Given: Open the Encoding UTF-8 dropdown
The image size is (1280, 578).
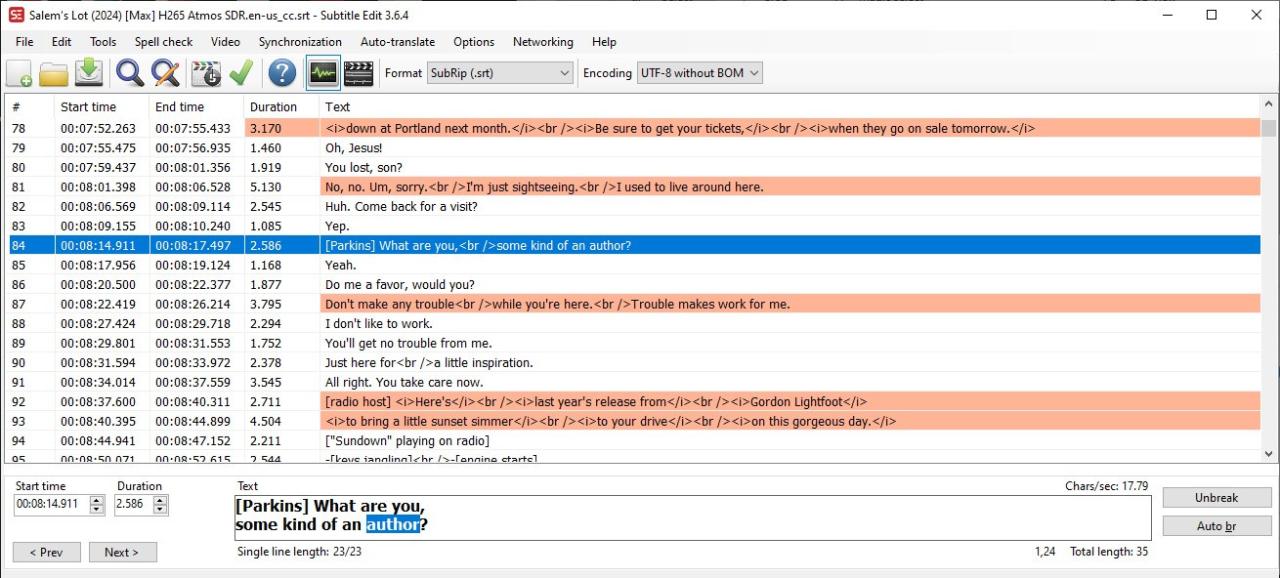Looking at the screenshot, I should coord(753,73).
